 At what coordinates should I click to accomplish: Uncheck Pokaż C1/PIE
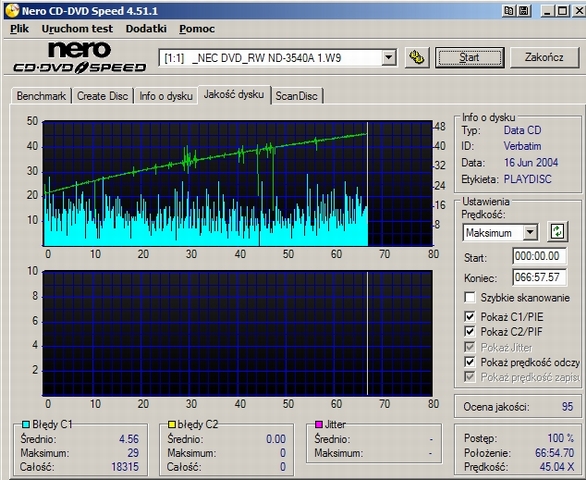pyautogui.click(x=469, y=317)
